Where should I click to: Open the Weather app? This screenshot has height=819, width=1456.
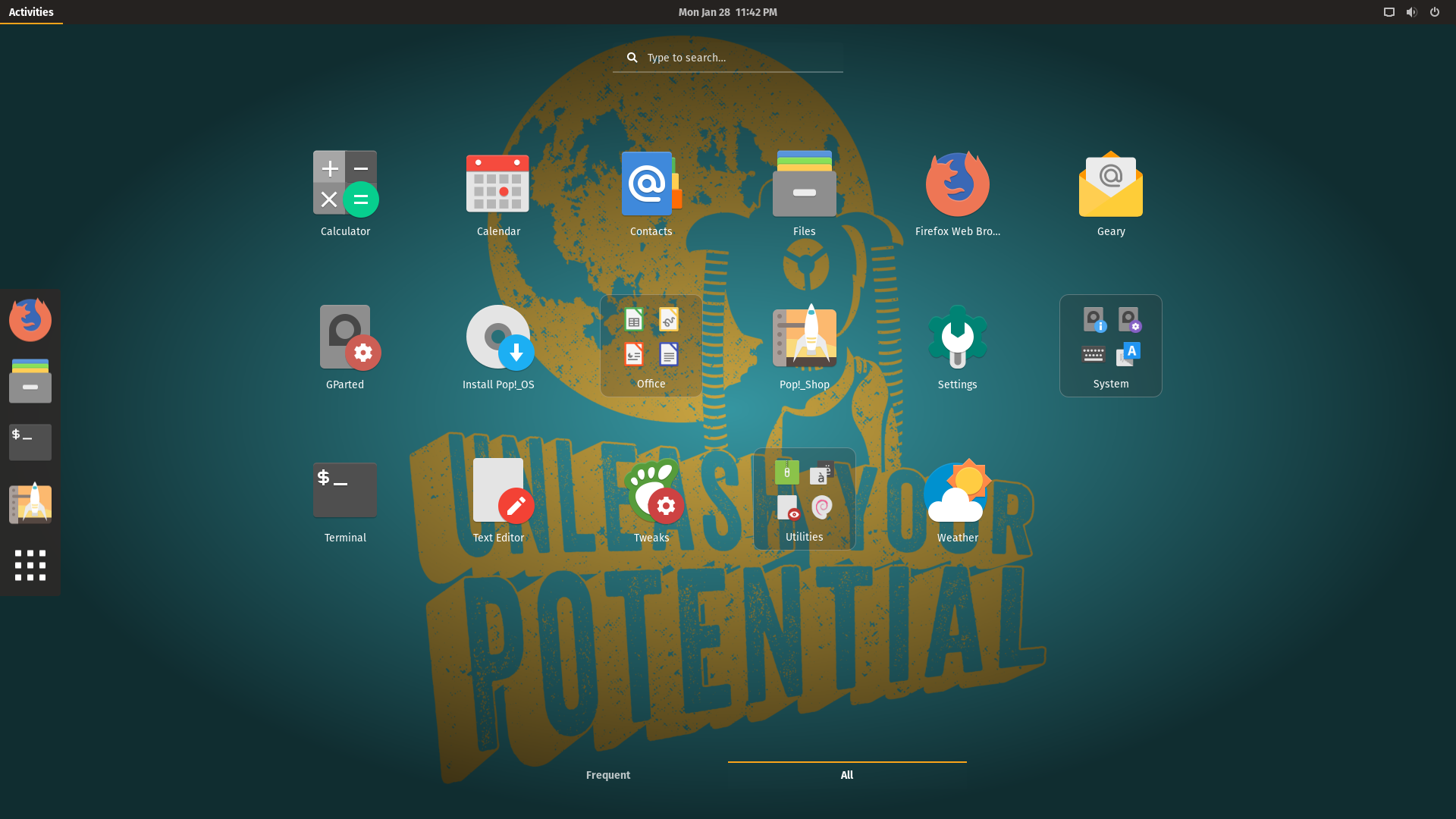[957, 491]
